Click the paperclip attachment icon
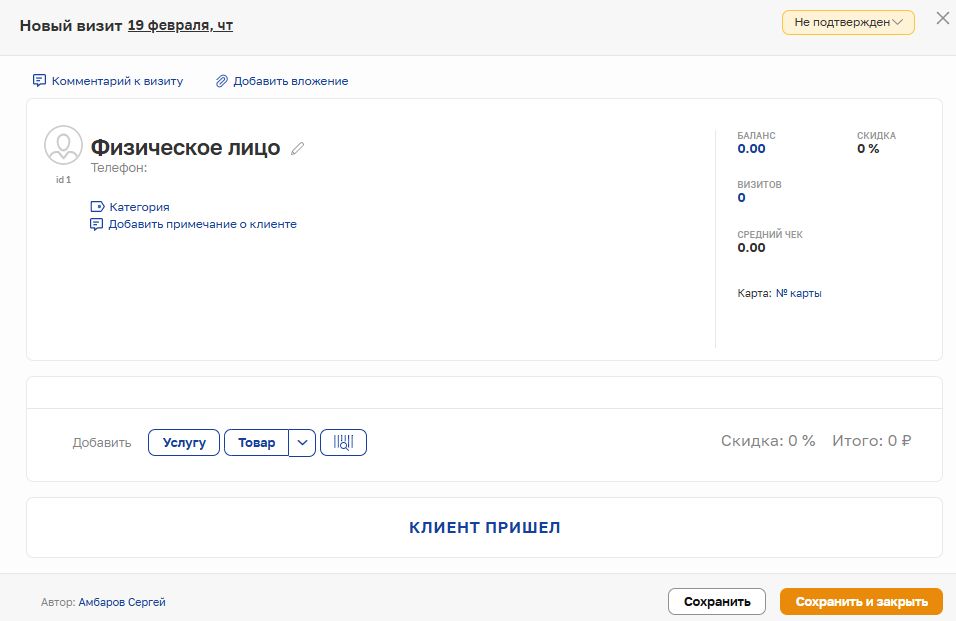Viewport: 956px width, 621px height. click(x=222, y=81)
